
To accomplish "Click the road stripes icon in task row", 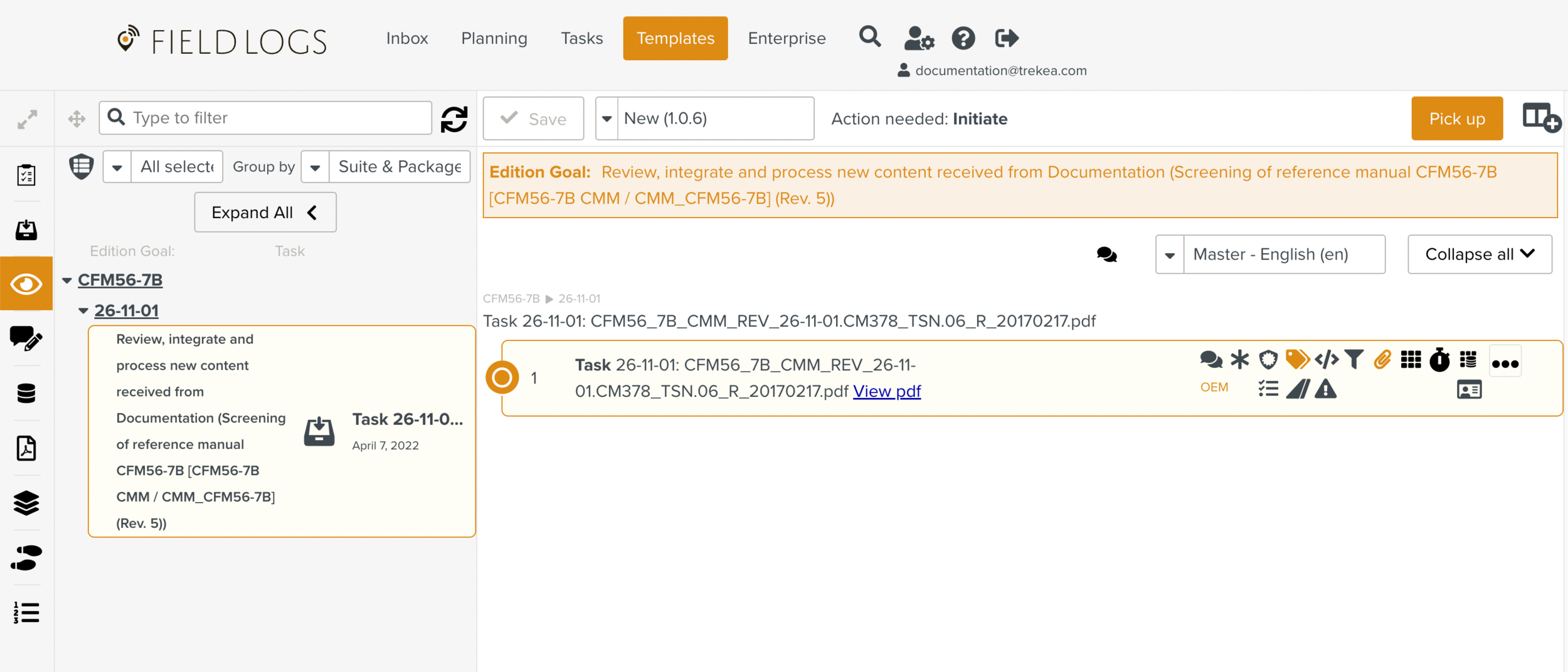I will 1297,389.
